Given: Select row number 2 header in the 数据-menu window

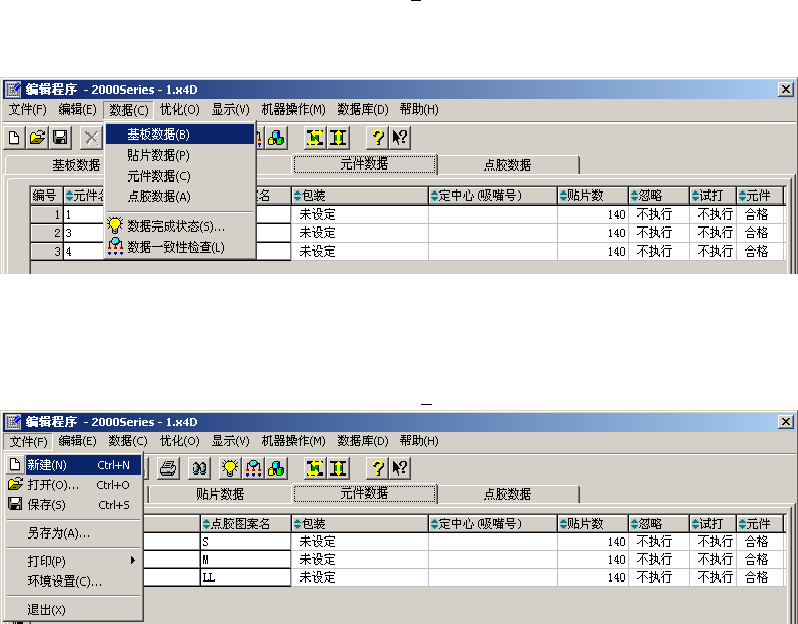Looking at the screenshot, I should [46, 233].
